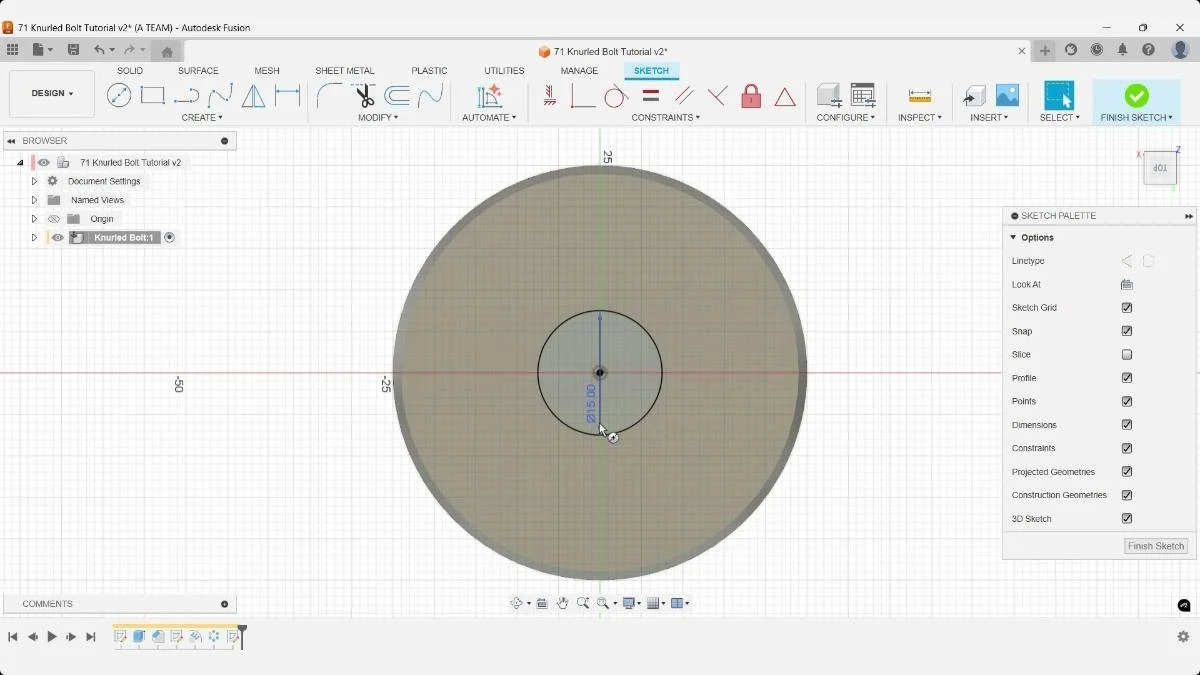Select the 2-Point Rectangle sketch tool
This screenshot has height=675, width=1200.
pyautogui.click(x=153, y=96)
